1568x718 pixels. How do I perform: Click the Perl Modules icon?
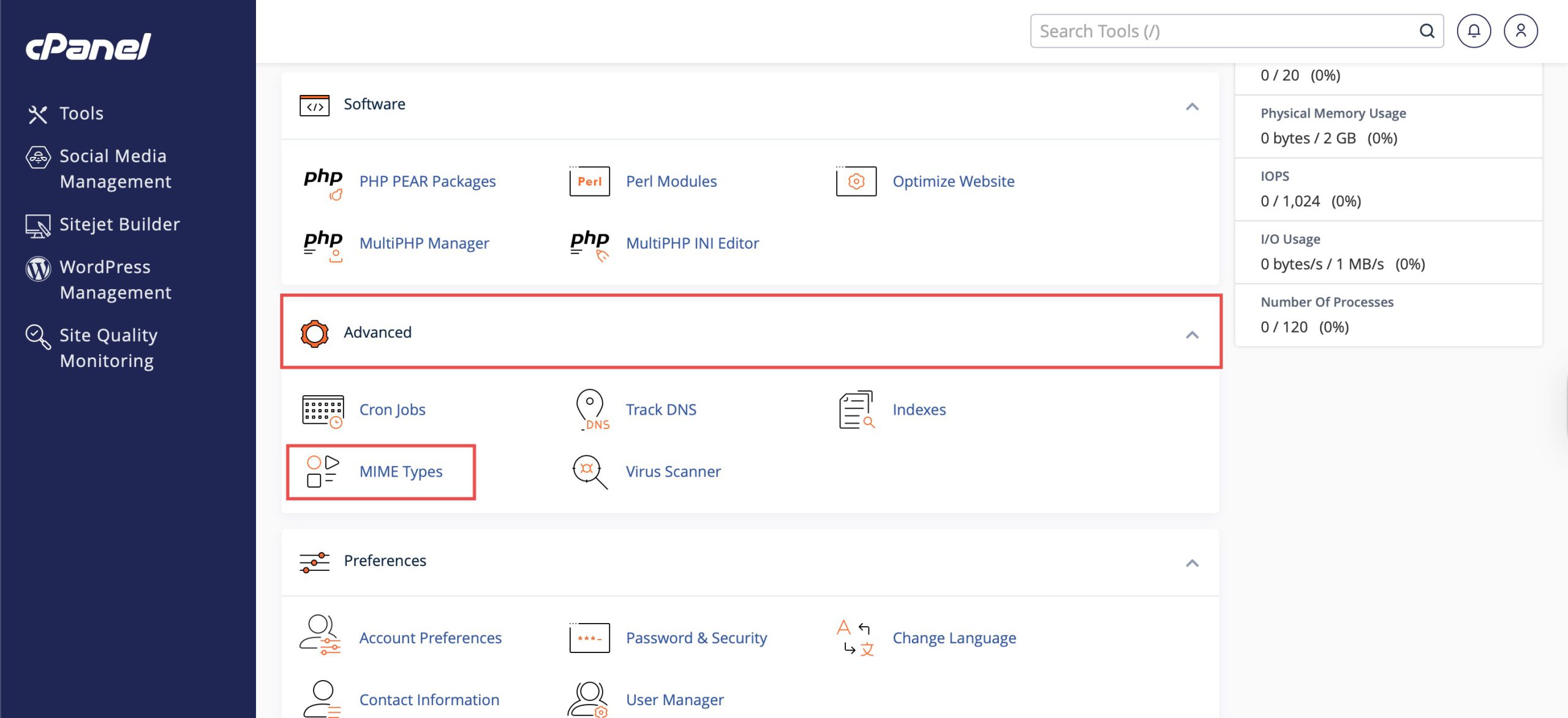tap(589, 181)
